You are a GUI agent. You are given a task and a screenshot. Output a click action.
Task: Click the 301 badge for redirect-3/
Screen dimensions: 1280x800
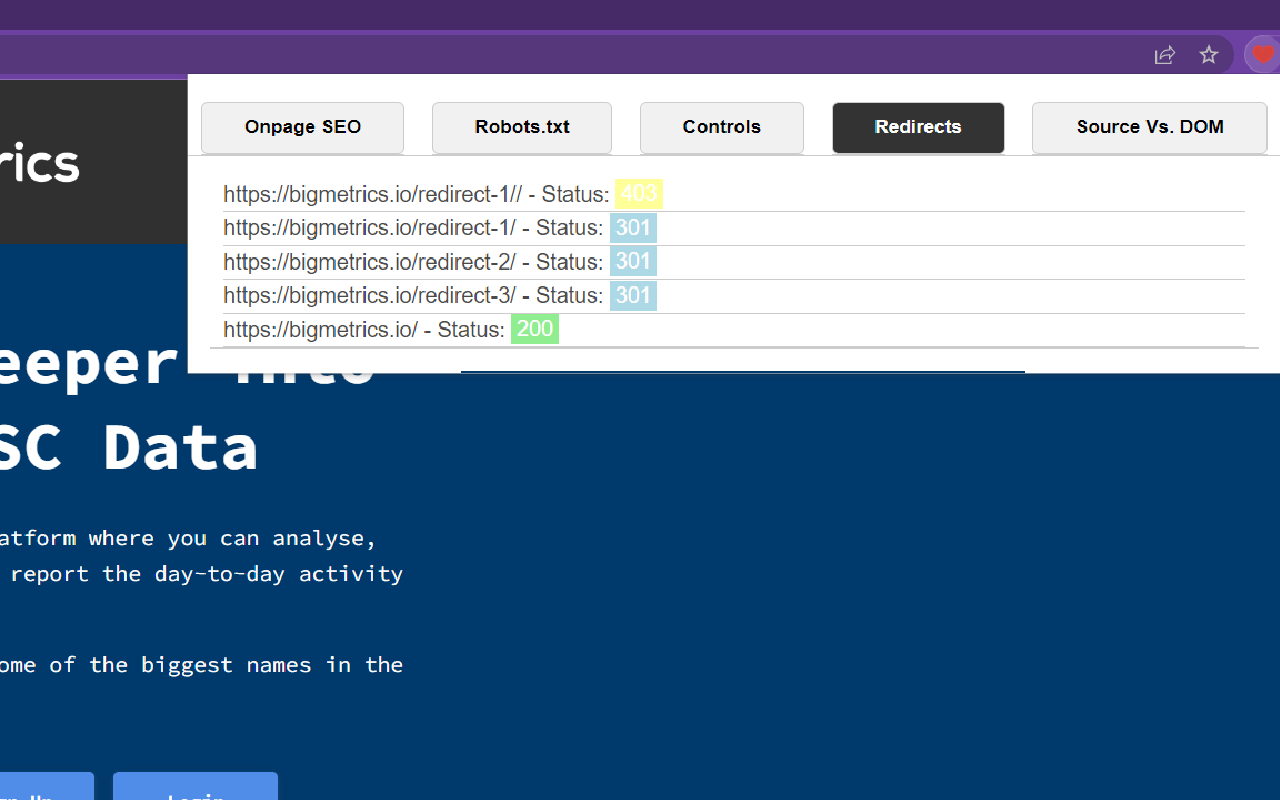[633, 296]
